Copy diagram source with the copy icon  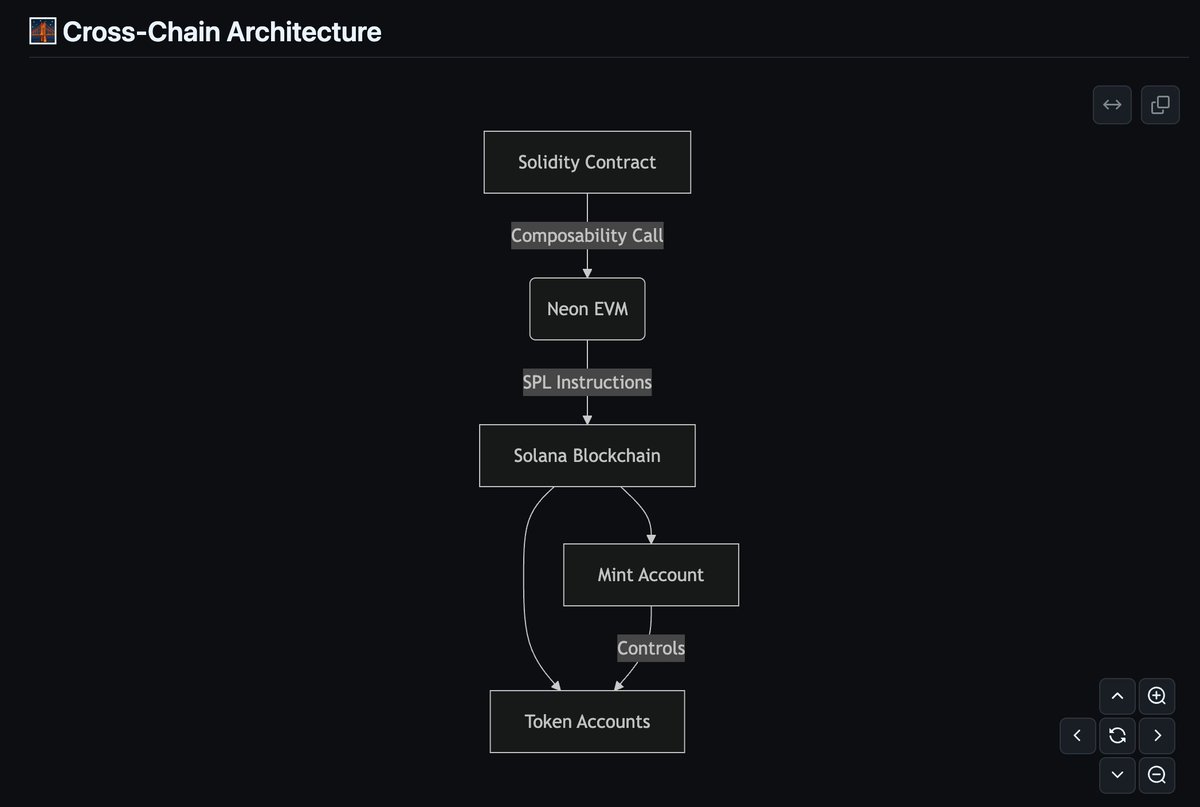click(1160, 104)
